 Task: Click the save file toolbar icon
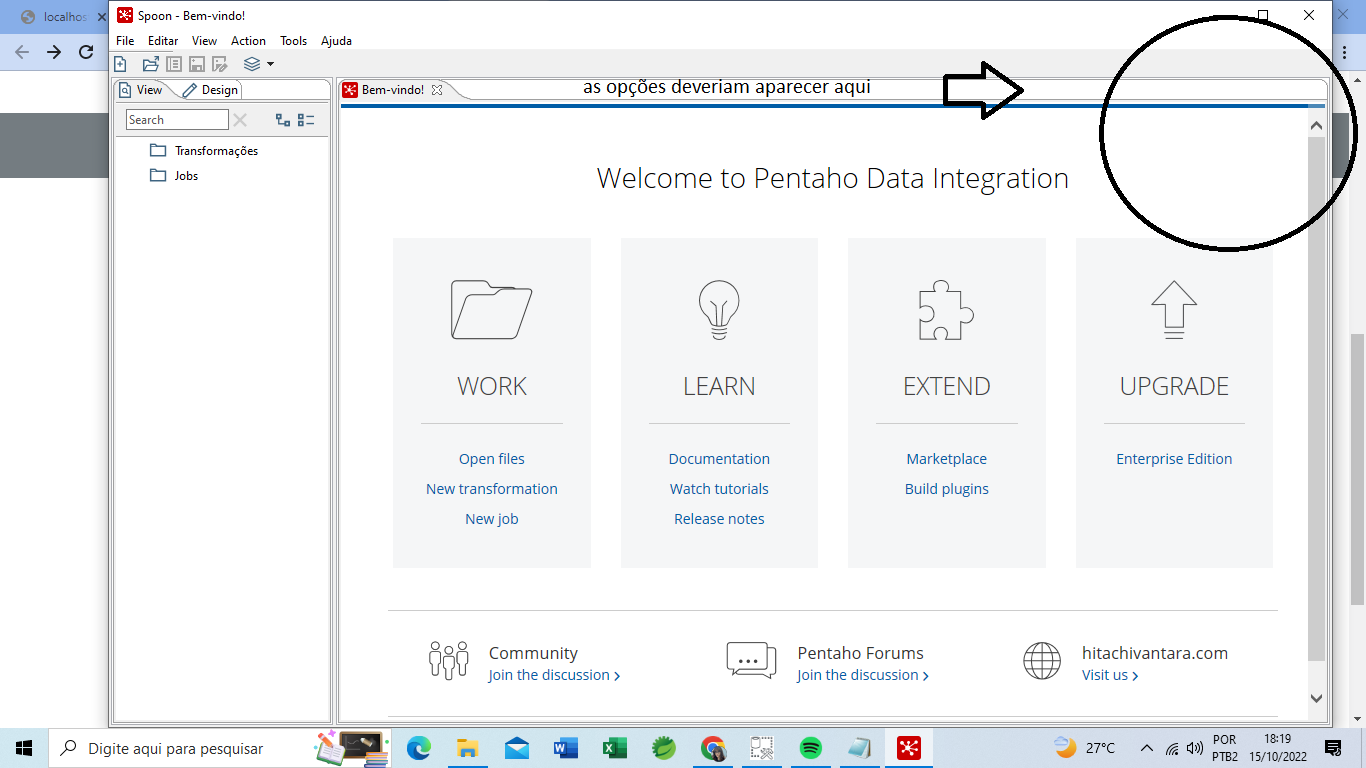click(197, 64)
